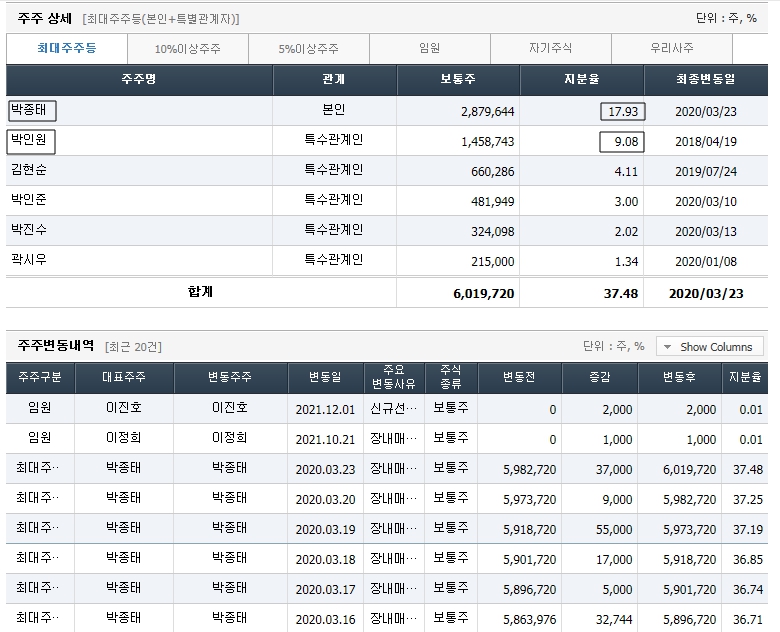Open the Show Columns dropdown
This screenshot has width=780, height=632.
710,347
